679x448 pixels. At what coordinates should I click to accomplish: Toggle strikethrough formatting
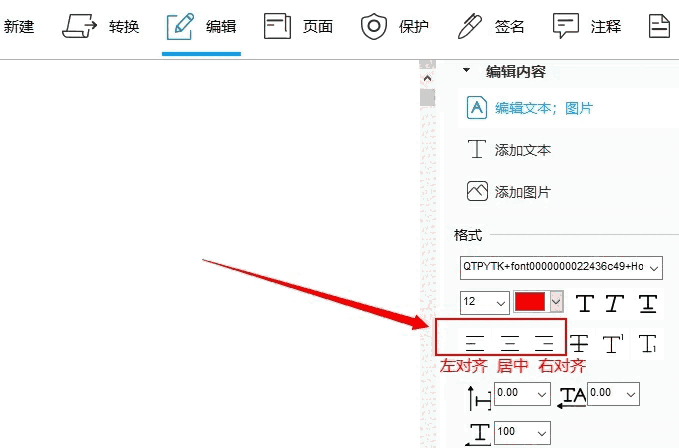(x=579, y=343)
